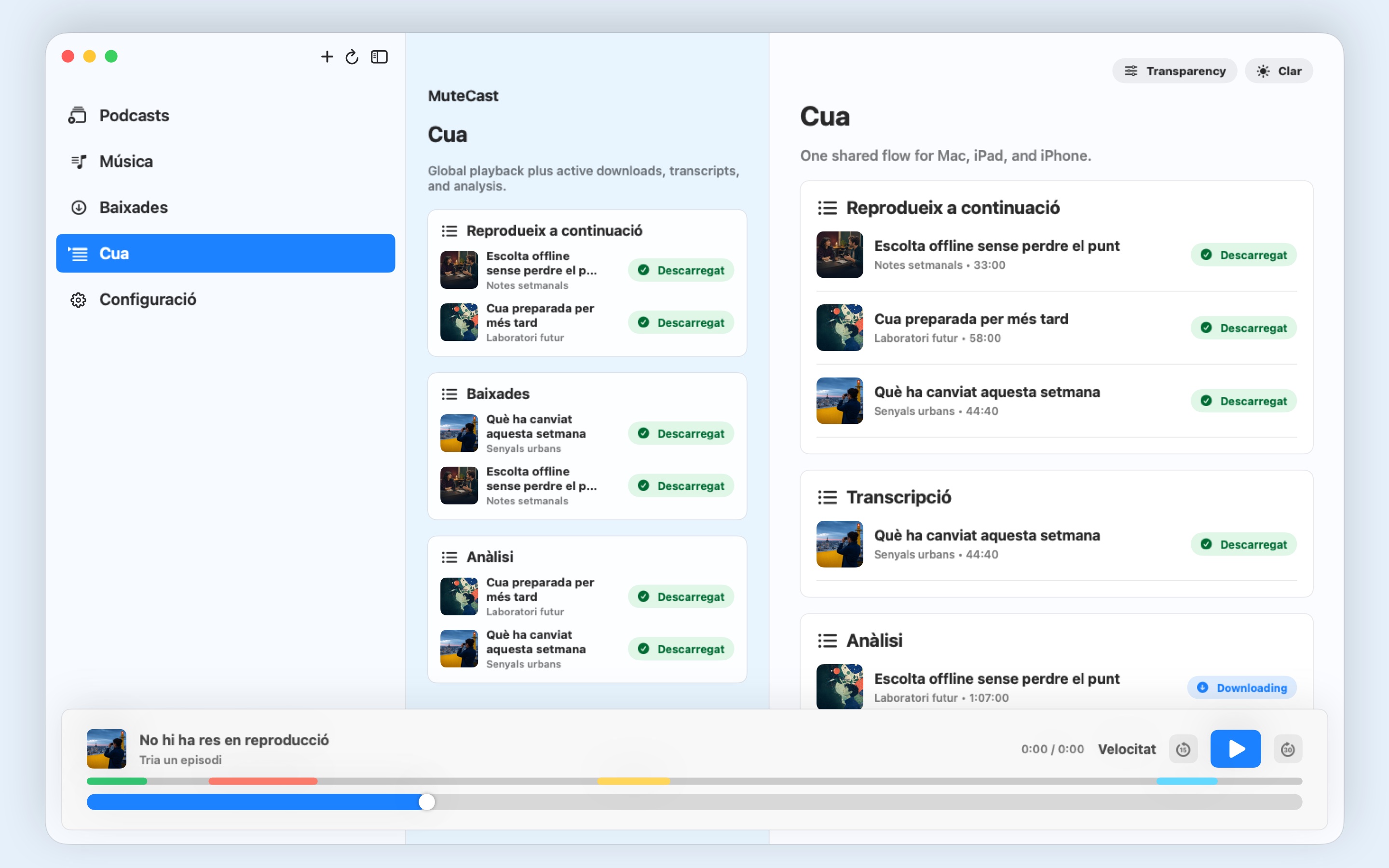Screen dimensions: 1389x868
Task: Click the list icon beside Anàlisi in middle panel
Action: 449,557
